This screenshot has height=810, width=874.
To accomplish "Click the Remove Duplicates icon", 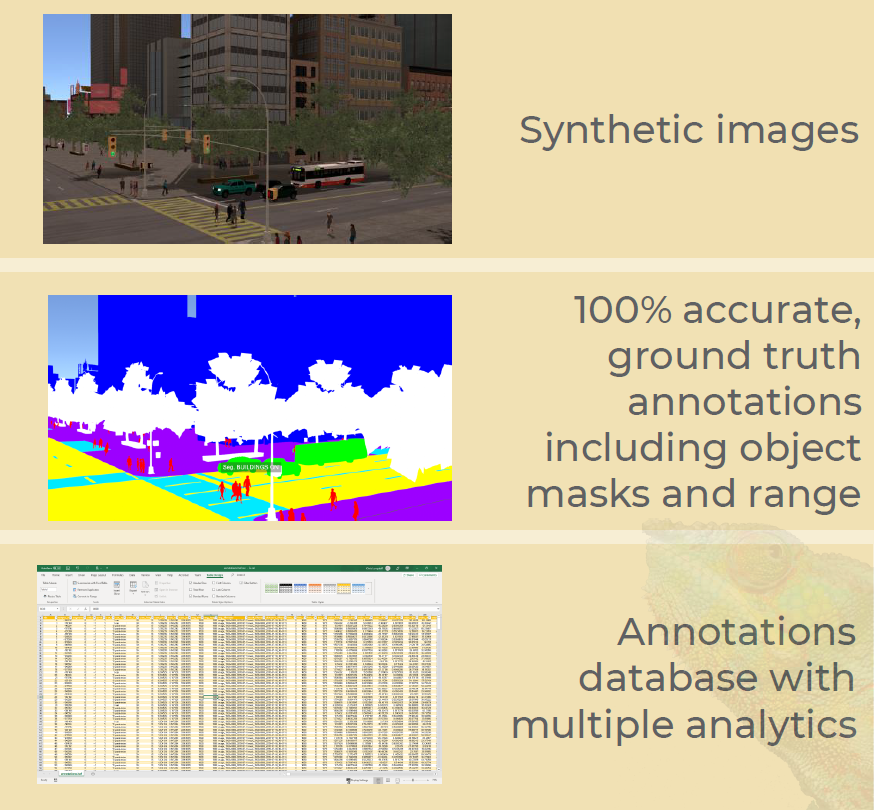I will point(75,590).
